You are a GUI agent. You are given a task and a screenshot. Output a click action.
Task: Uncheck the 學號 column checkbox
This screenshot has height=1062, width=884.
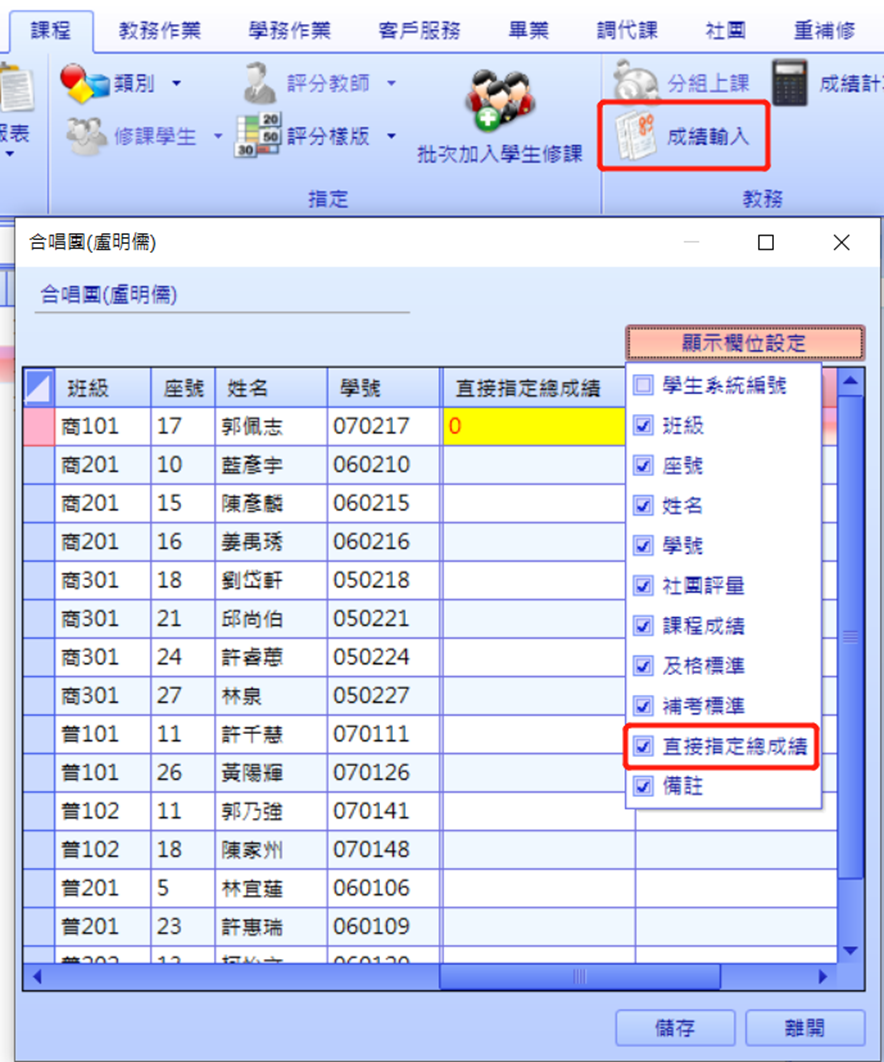643,545
